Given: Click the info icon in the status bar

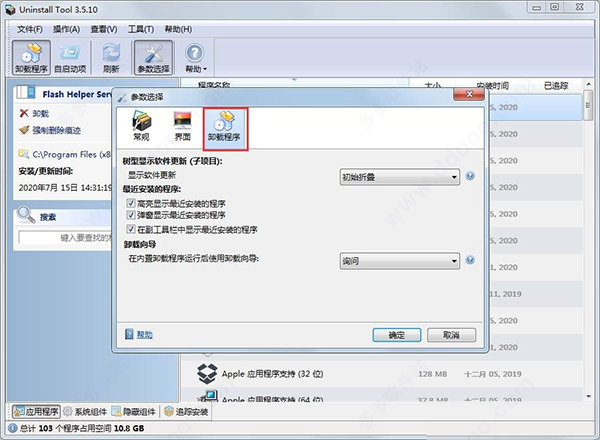Looking at the screenshot, I should point(13,428).
